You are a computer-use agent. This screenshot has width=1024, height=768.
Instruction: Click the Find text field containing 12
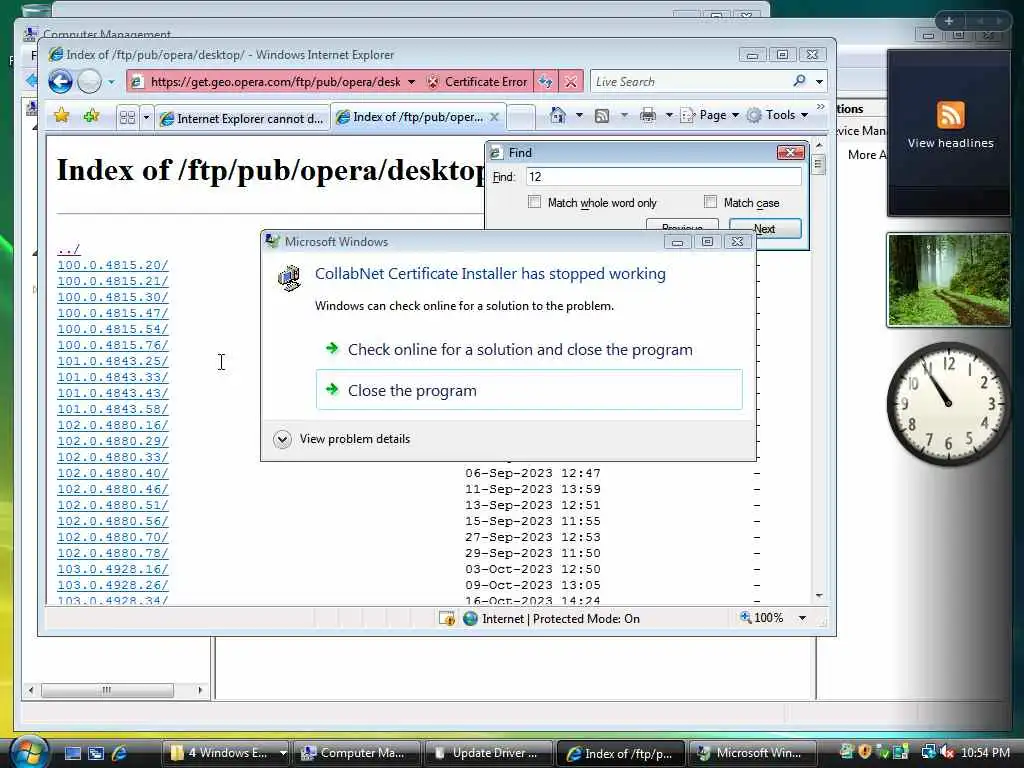pyautogui.click(x=664, y=177)
